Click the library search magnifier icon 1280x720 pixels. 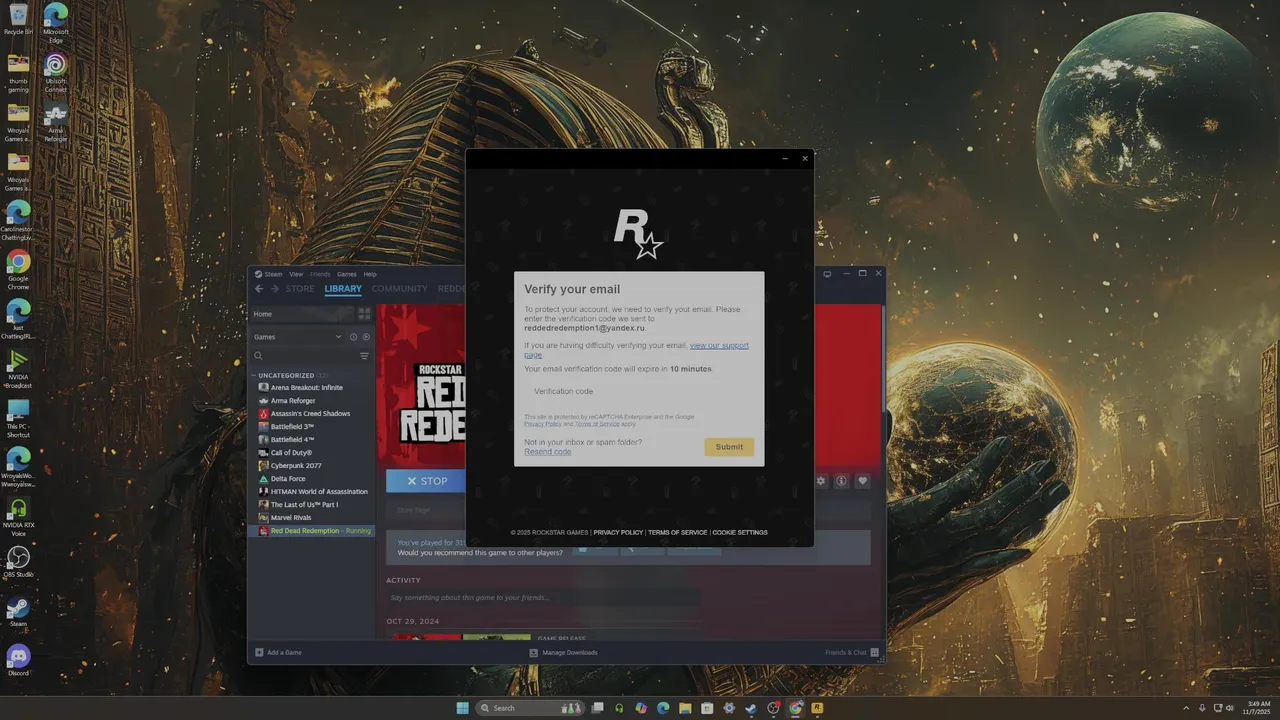[x=258, y=356]
